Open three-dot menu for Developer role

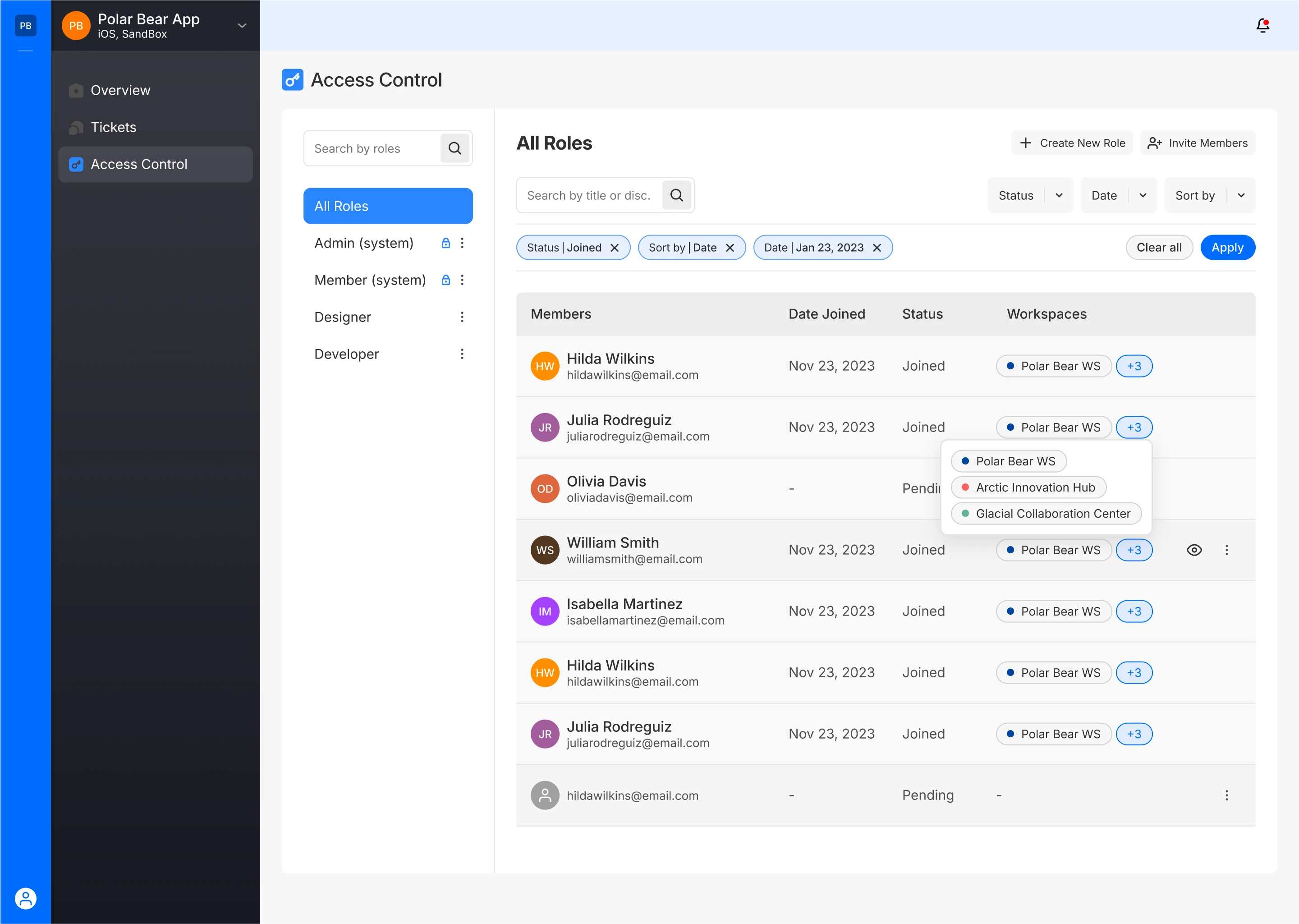[x=462, y=354]
